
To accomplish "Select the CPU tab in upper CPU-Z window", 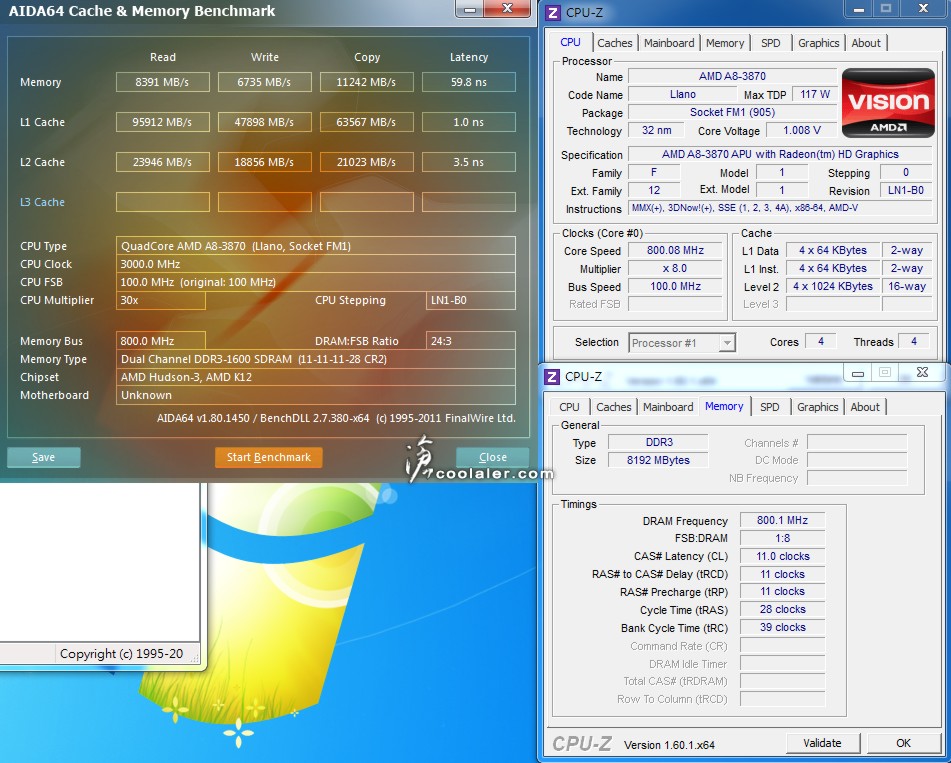I will (x=570, y=42).
